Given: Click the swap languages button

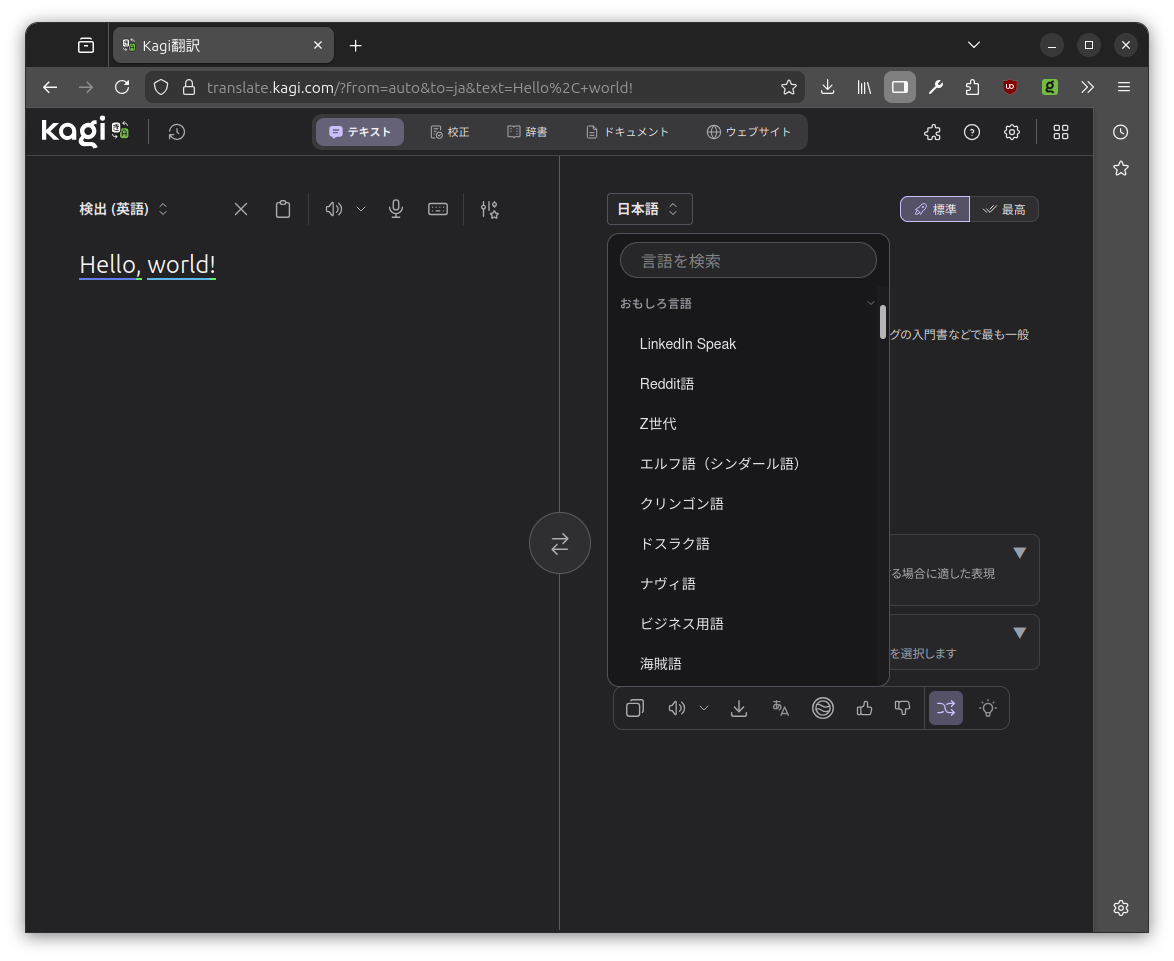Looking at the screenshot, I should (559, 543).
